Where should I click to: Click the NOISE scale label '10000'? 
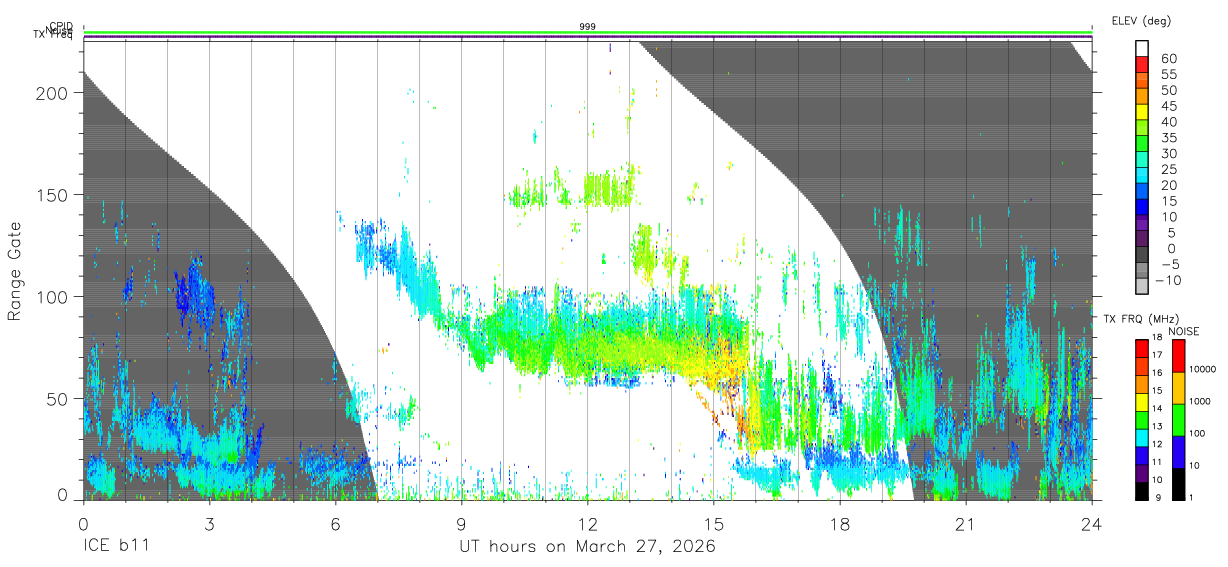click(1203, 369)
